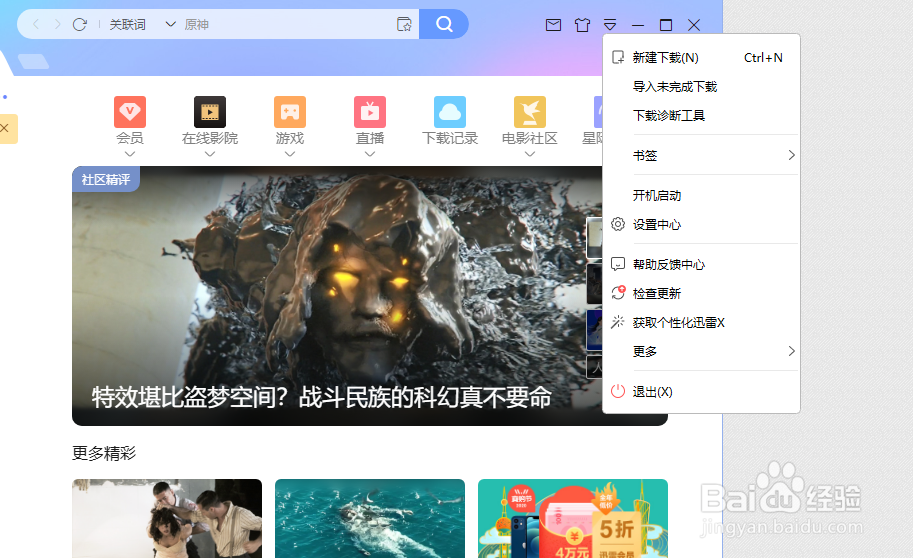This screenshot has width=913, height=558.
Task: Go back using the browser back arrow
Action: [x=36, y=24]
